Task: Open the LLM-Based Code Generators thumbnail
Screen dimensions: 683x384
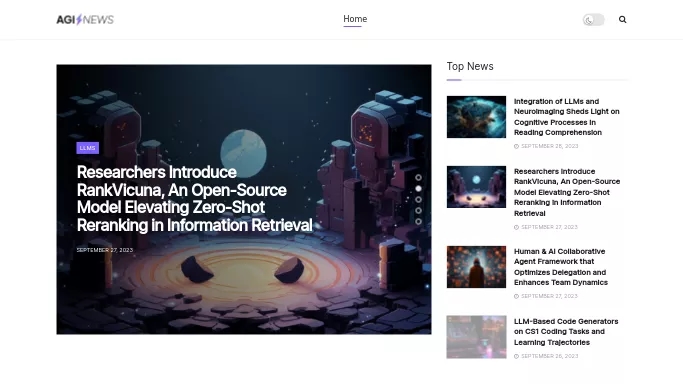Action: pos(476,337)
